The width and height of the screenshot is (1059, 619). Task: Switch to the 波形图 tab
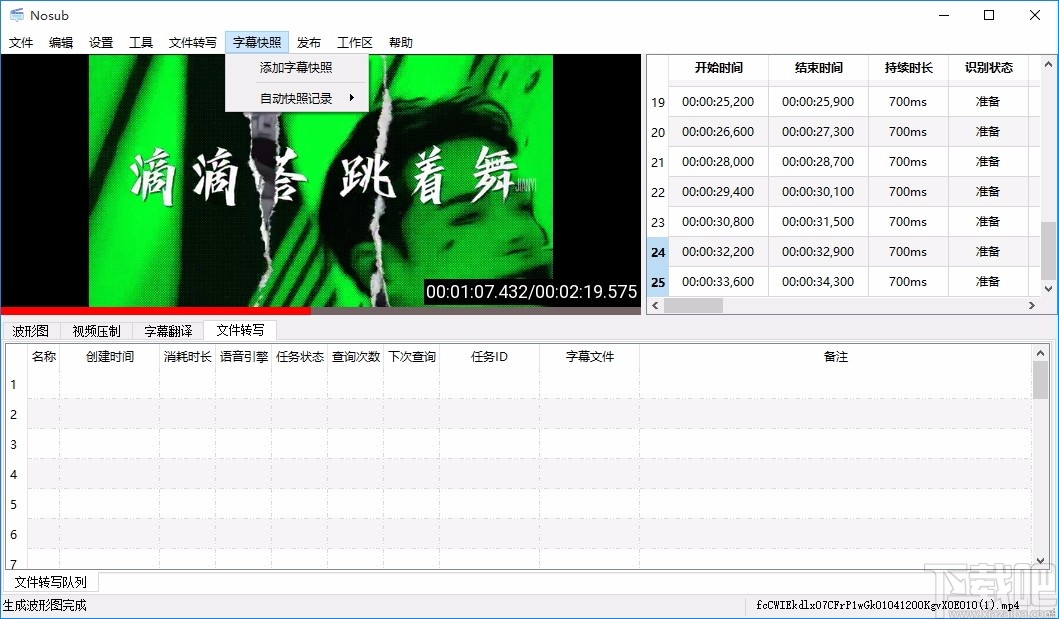coord(30,330)
